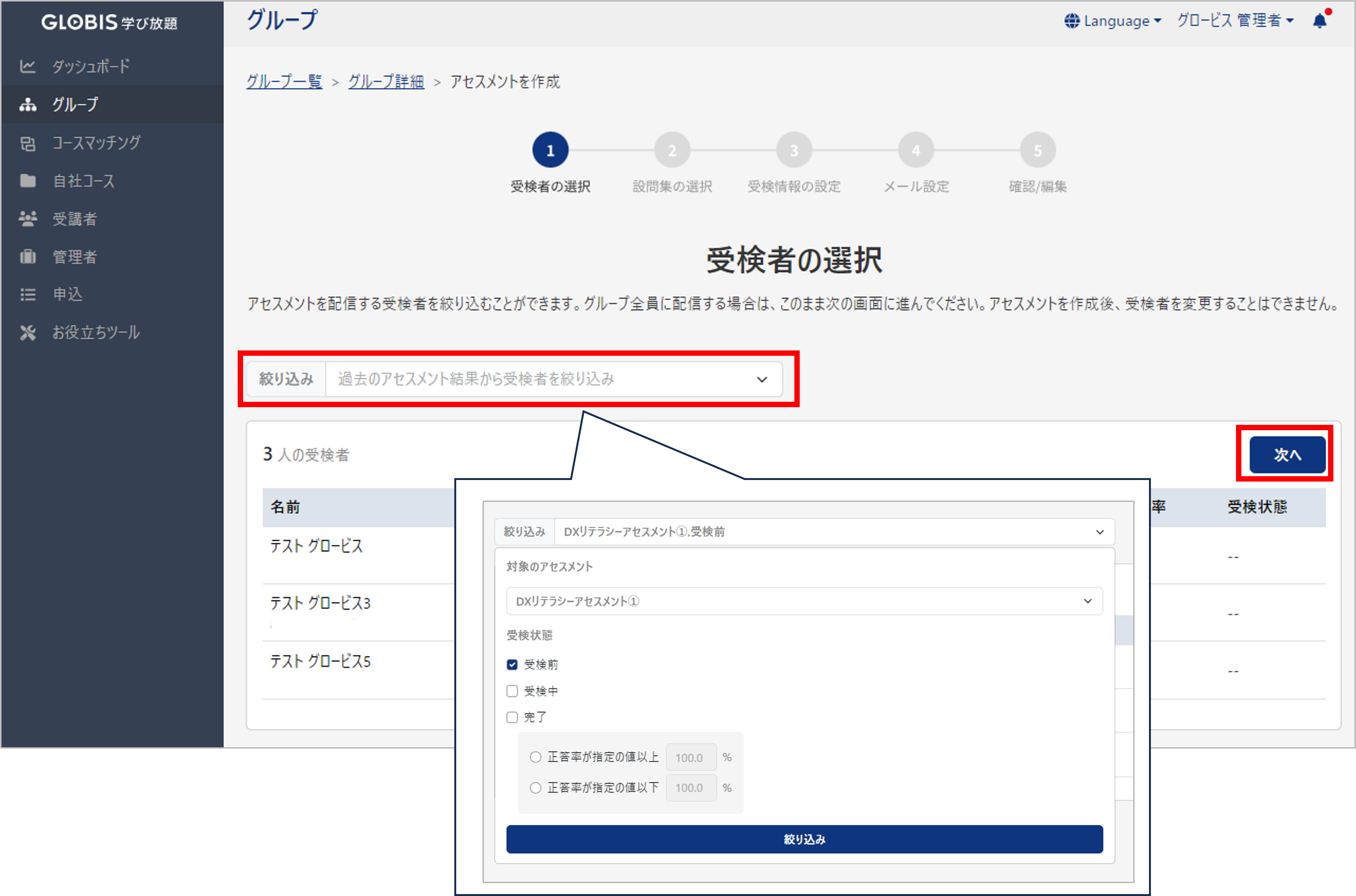Check the 完了 checkbox
This screenshot has width=1356, height=896.
pyautogui.click(x=512, y=717)
